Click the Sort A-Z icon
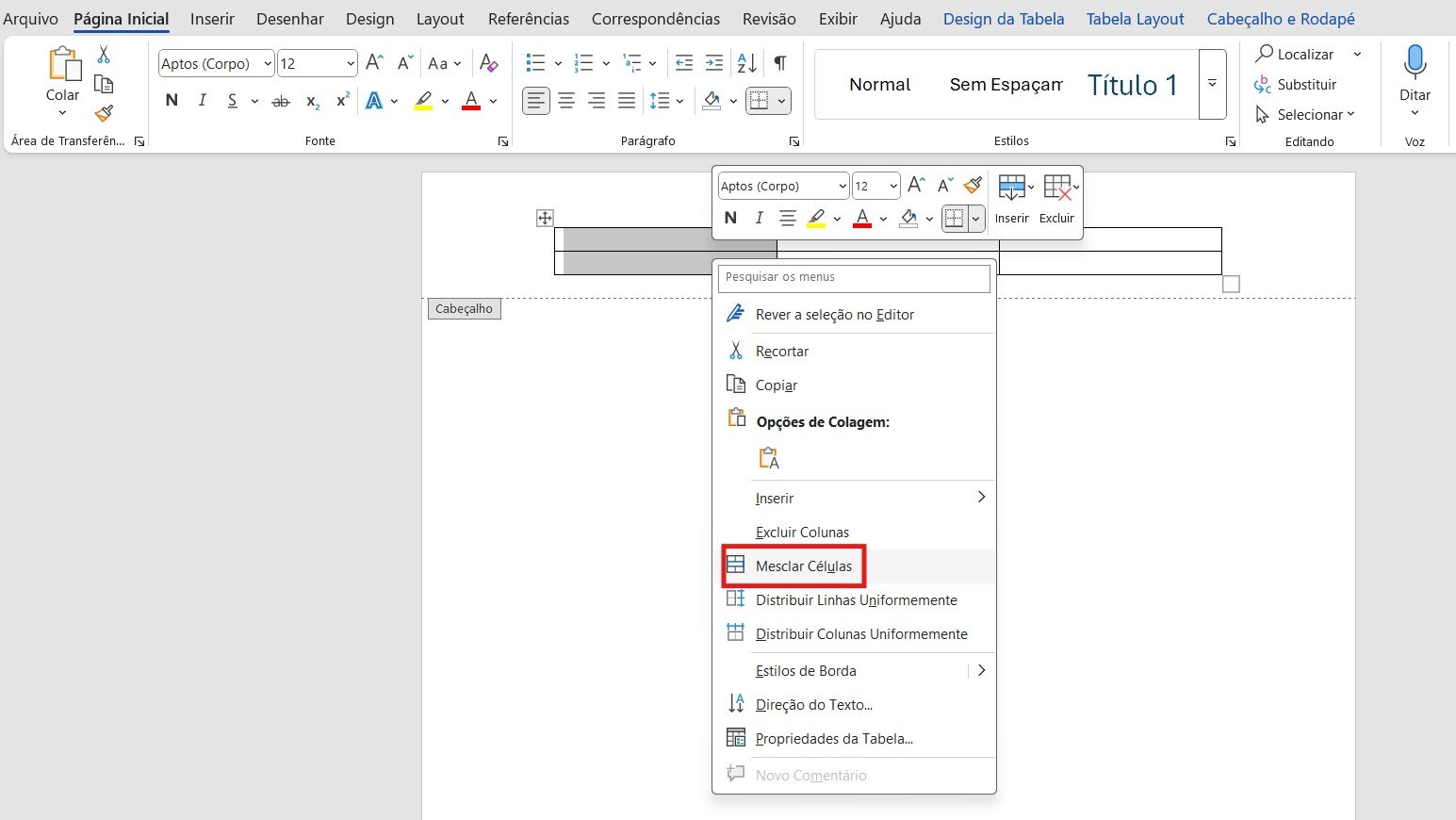This screenshot has height=820, width=1456. (746, 63)
